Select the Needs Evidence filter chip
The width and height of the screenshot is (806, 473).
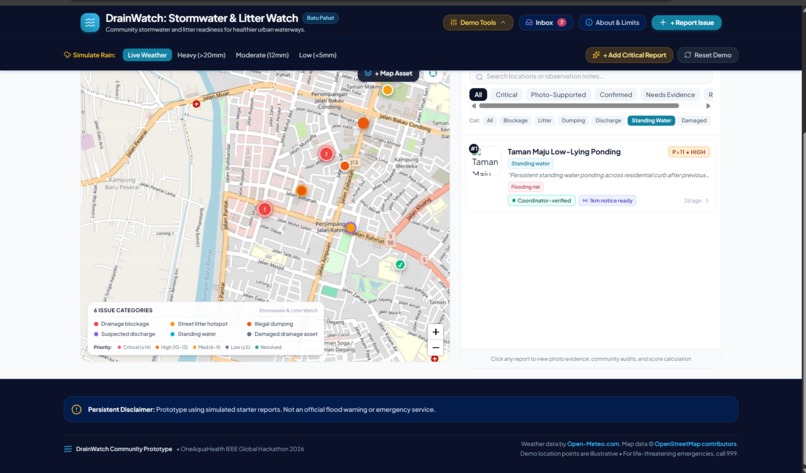point(670,95)
